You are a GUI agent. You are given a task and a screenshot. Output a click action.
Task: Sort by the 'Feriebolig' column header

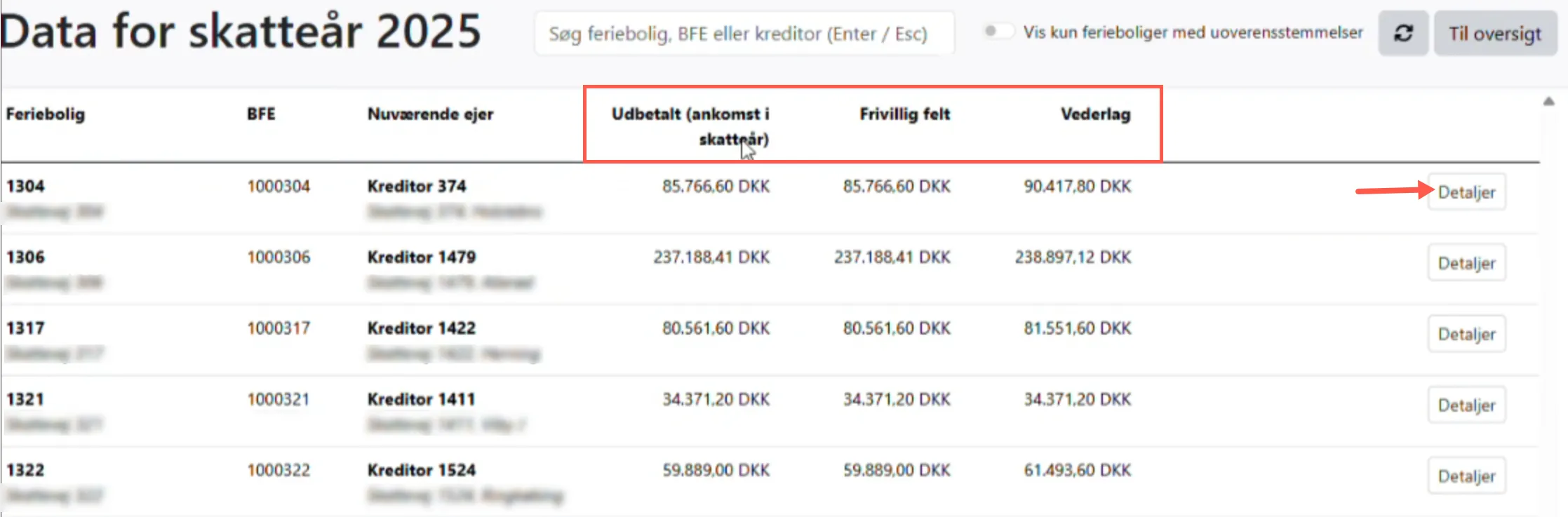click(46, 114)
